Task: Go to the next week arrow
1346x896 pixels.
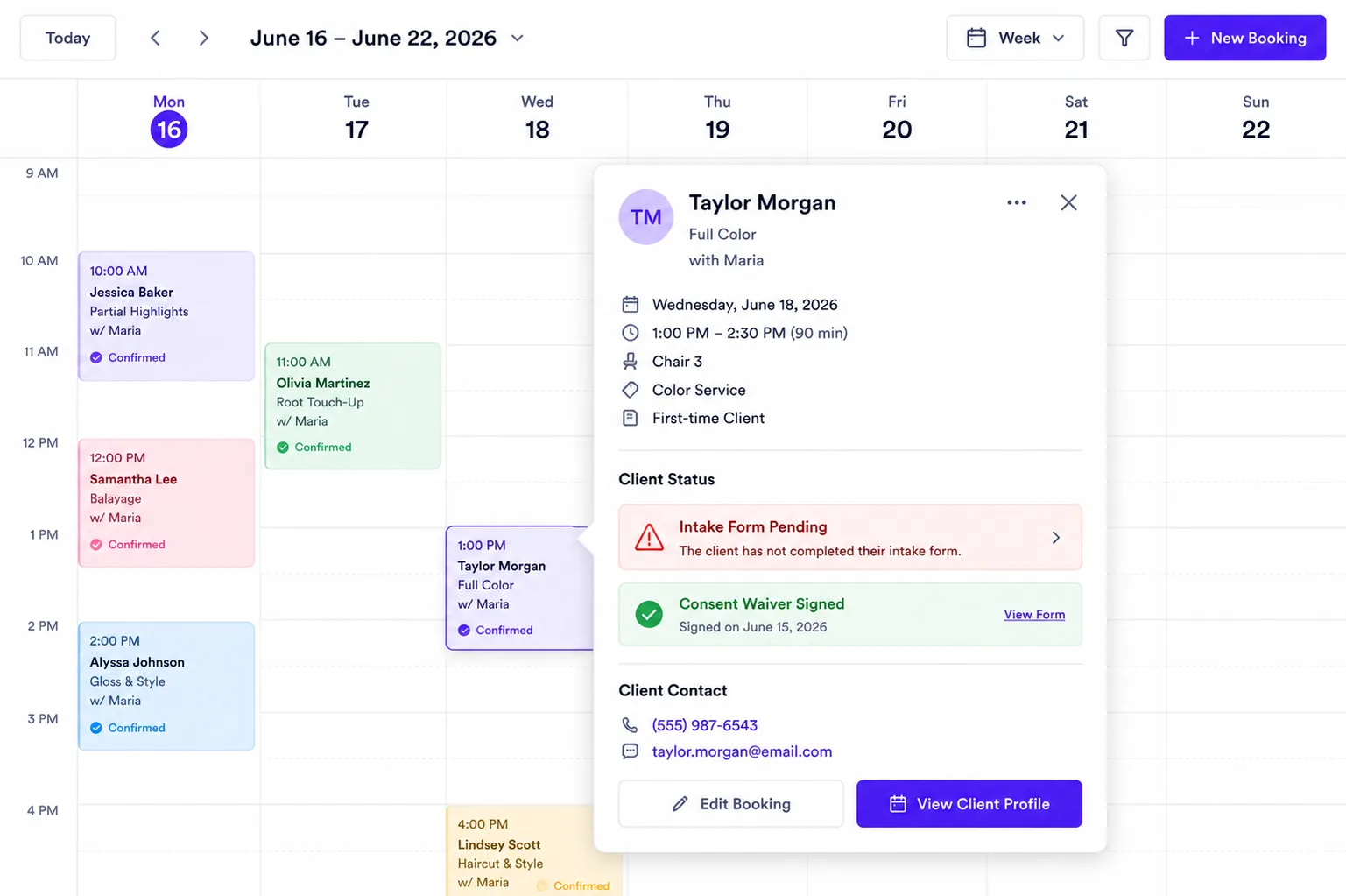Action: pos(203,38)
